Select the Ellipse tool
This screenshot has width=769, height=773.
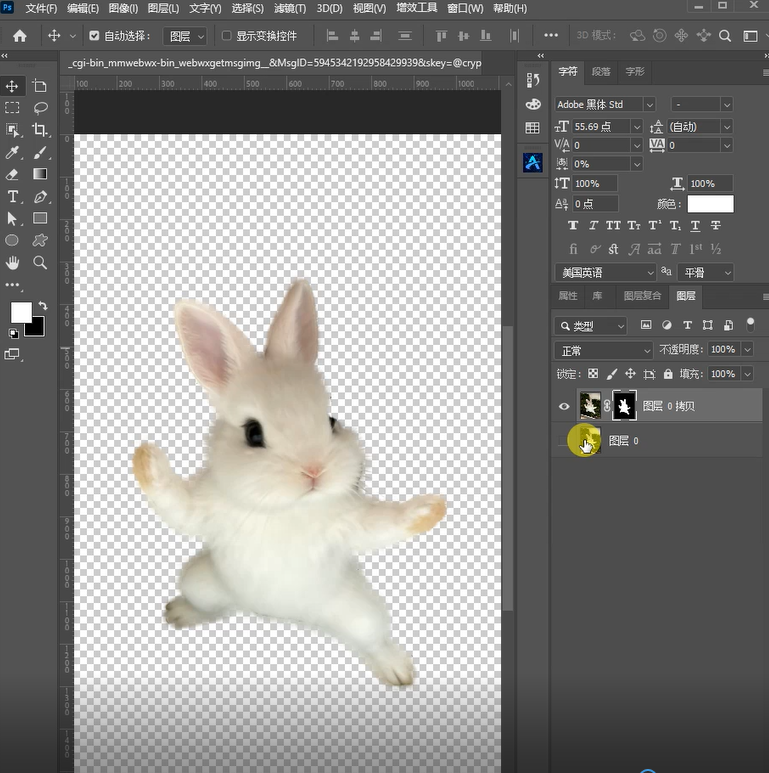(x=12, y=240)
